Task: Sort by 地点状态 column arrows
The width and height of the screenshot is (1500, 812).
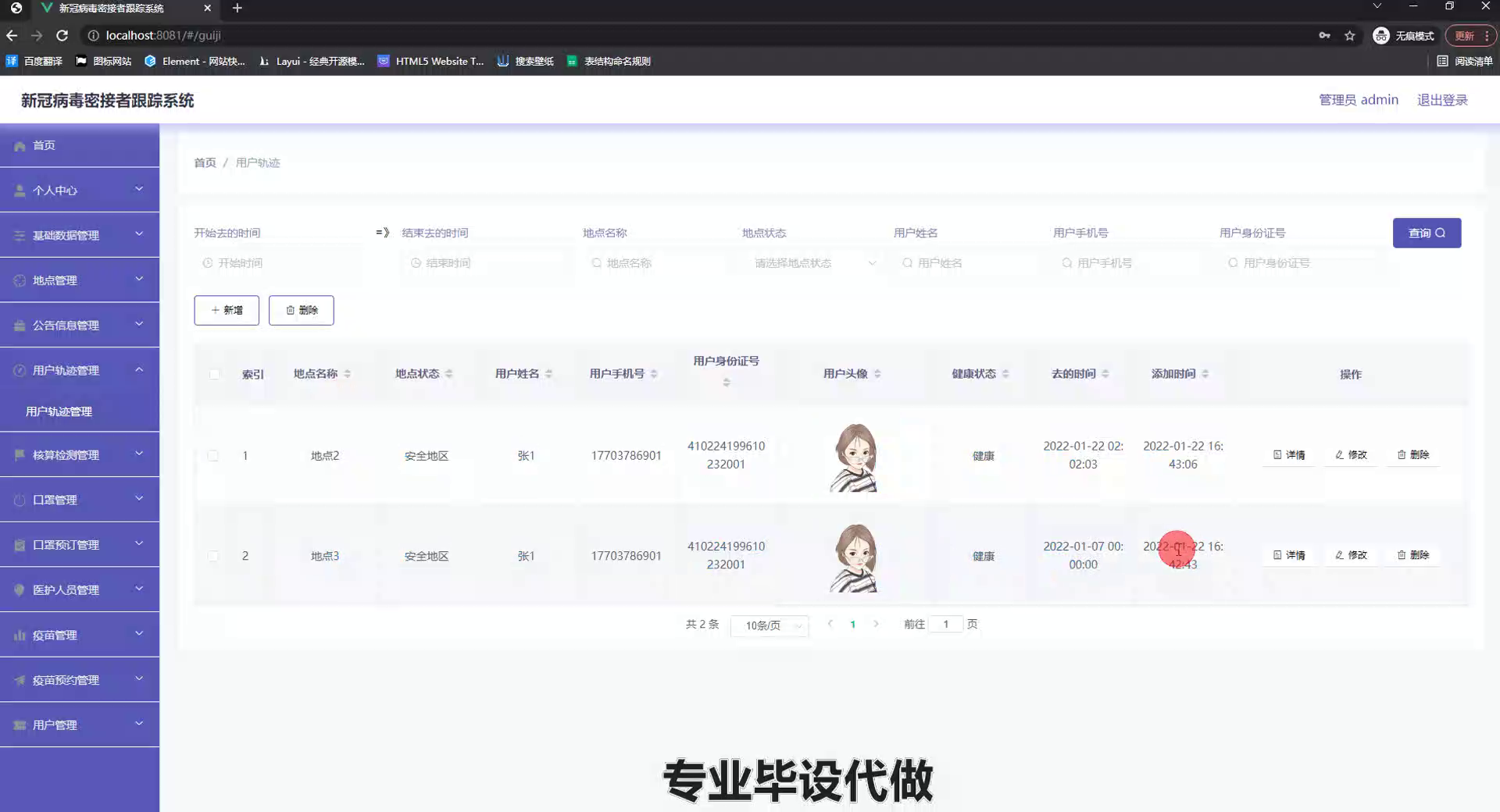Action: [449, 374]
